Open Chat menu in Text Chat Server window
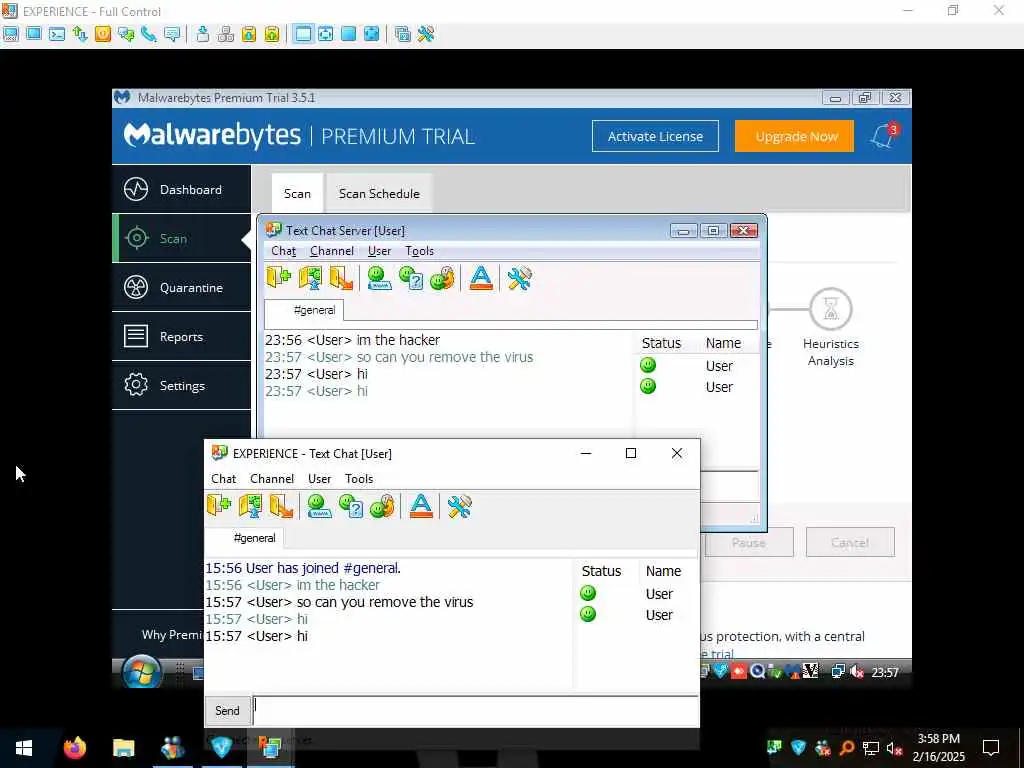Screen dimensions: 1024x768 283,251
